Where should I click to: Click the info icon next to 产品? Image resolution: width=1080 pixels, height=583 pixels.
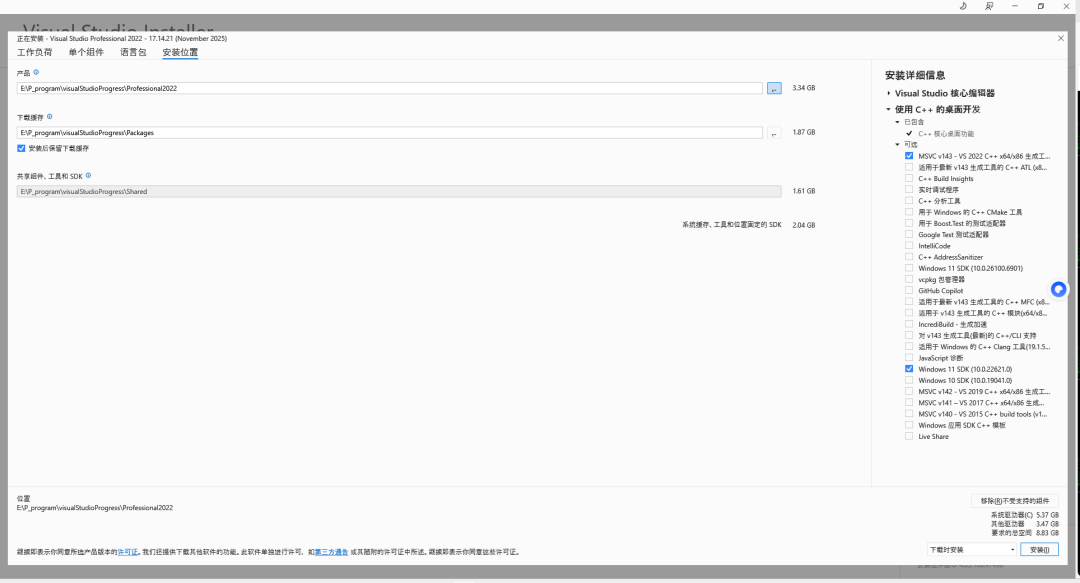pyautogui.click(x=37, y=72)
